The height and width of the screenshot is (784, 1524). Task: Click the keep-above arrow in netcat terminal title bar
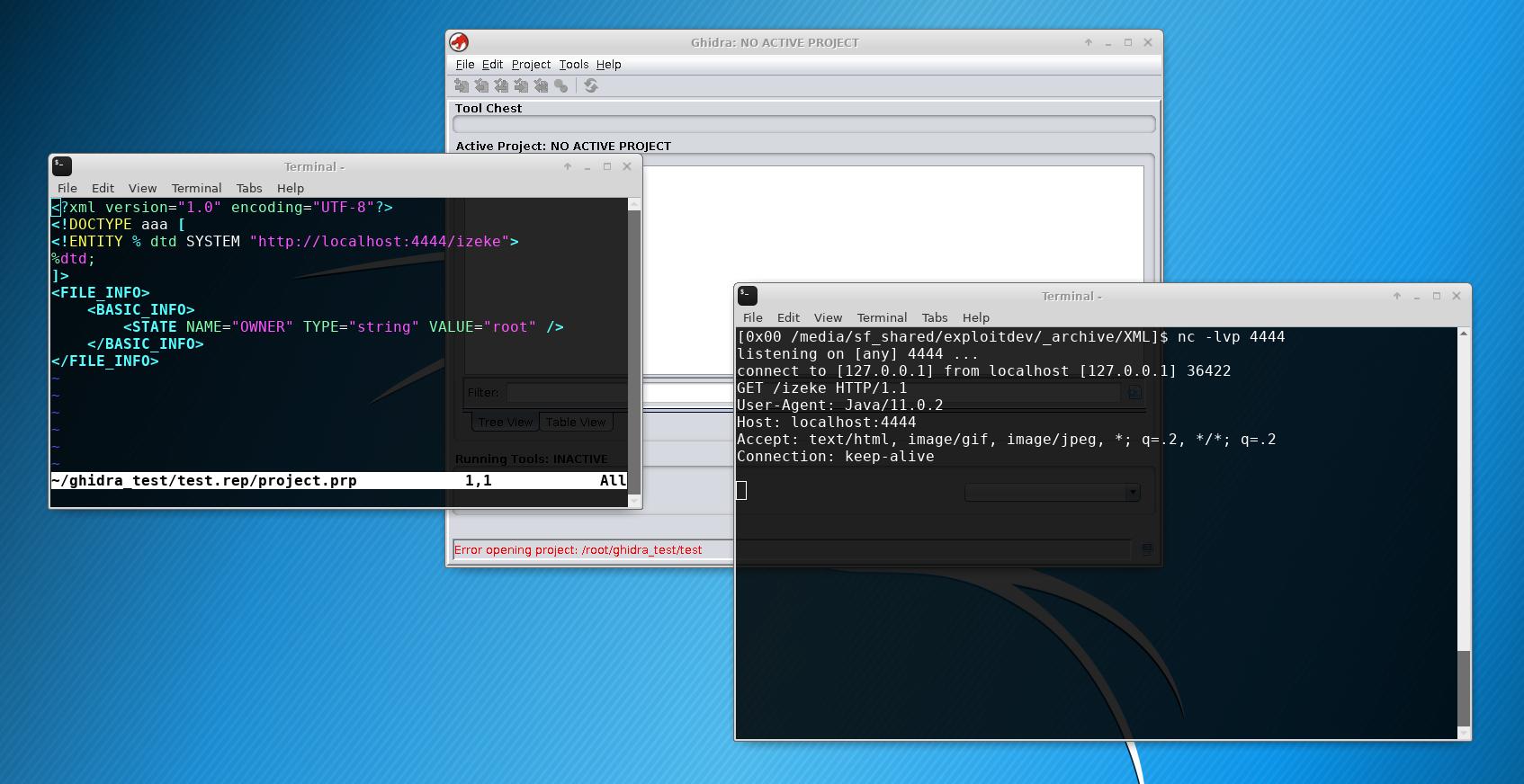[1397, 296]
